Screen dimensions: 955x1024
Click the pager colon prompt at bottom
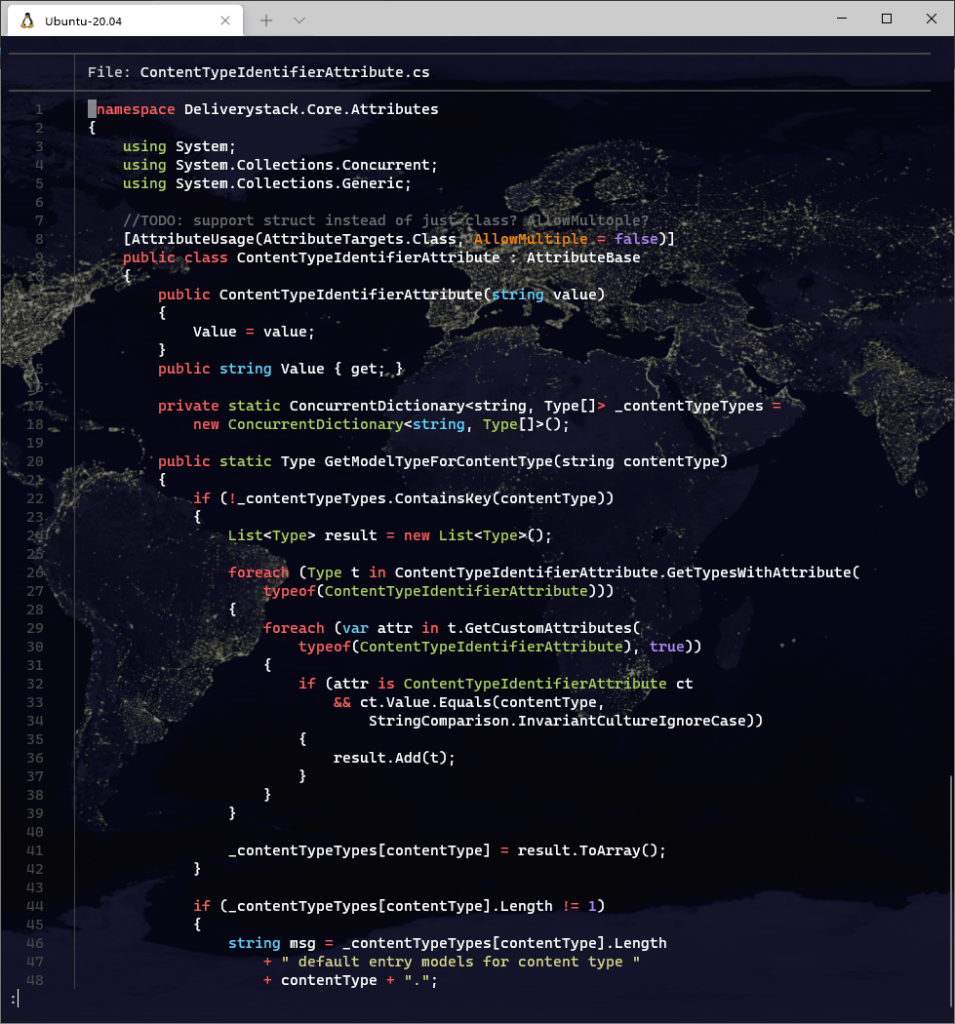[13, 998]
